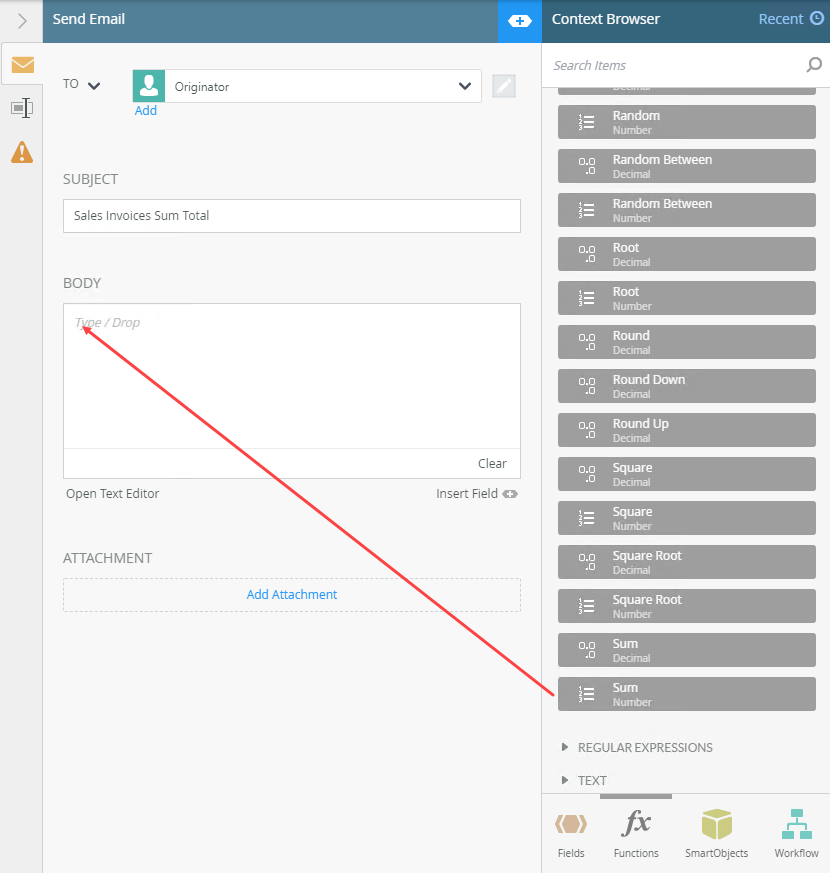Click the Square Number list icon

(x=586, y=518)
